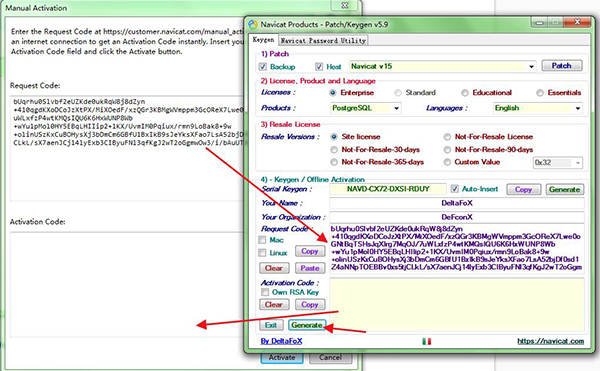This screenshot has height=371, width=600.
Task: Click the Patch button
Action: pos(562,66)
